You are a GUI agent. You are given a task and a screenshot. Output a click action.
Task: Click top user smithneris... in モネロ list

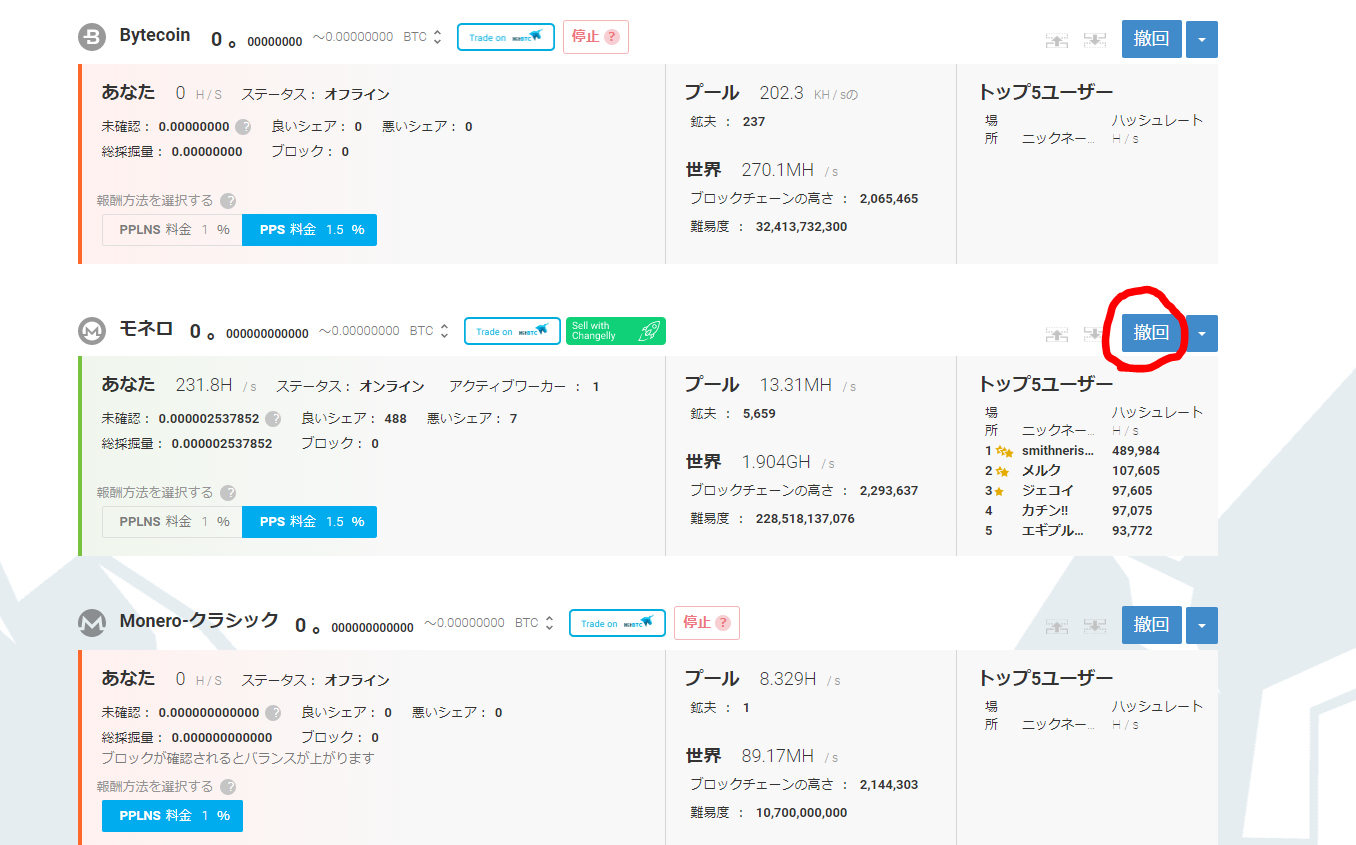tap(1057, 451)
